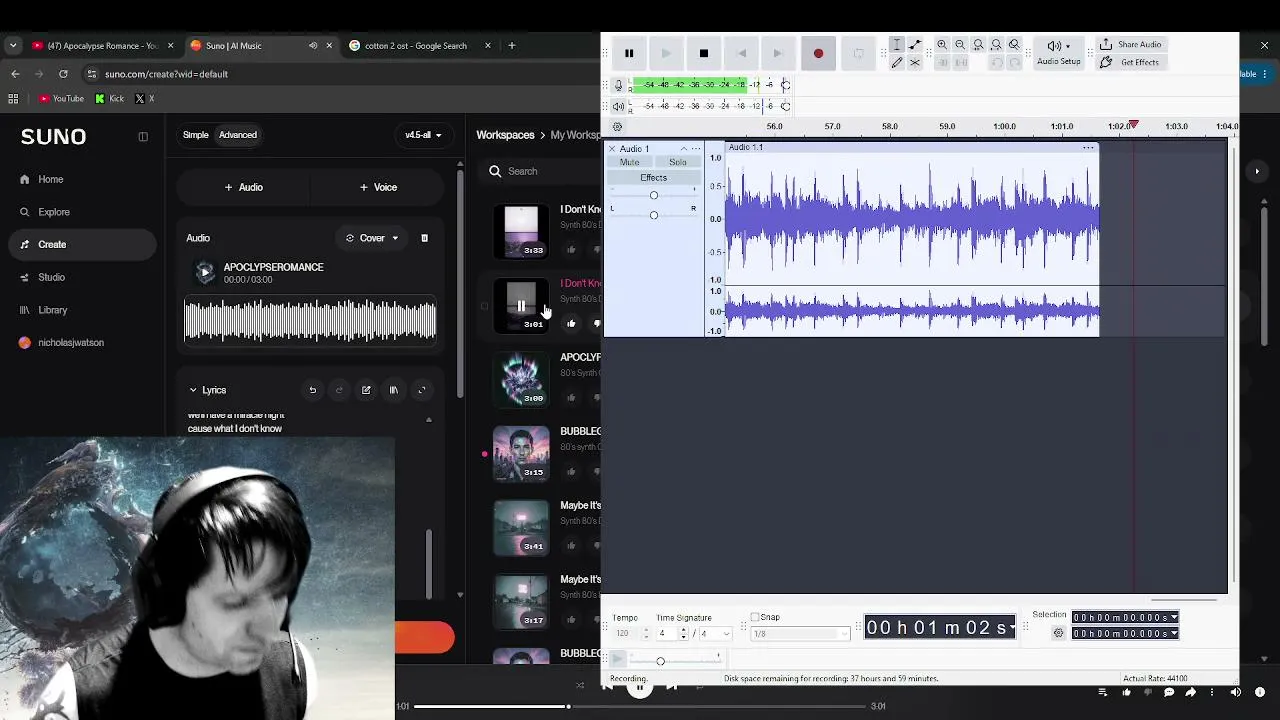Click the large time display dropdown arrow
This screenshot has width=1280, height=720.
[x=1012, y=628]
